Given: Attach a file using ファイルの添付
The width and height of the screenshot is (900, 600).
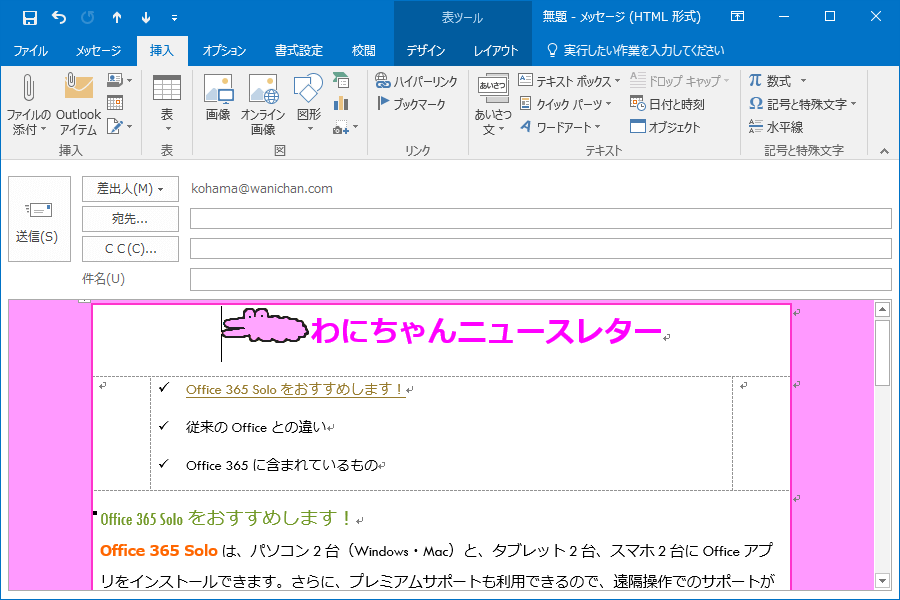Looking at the screenshot, I should coord(28,104).
